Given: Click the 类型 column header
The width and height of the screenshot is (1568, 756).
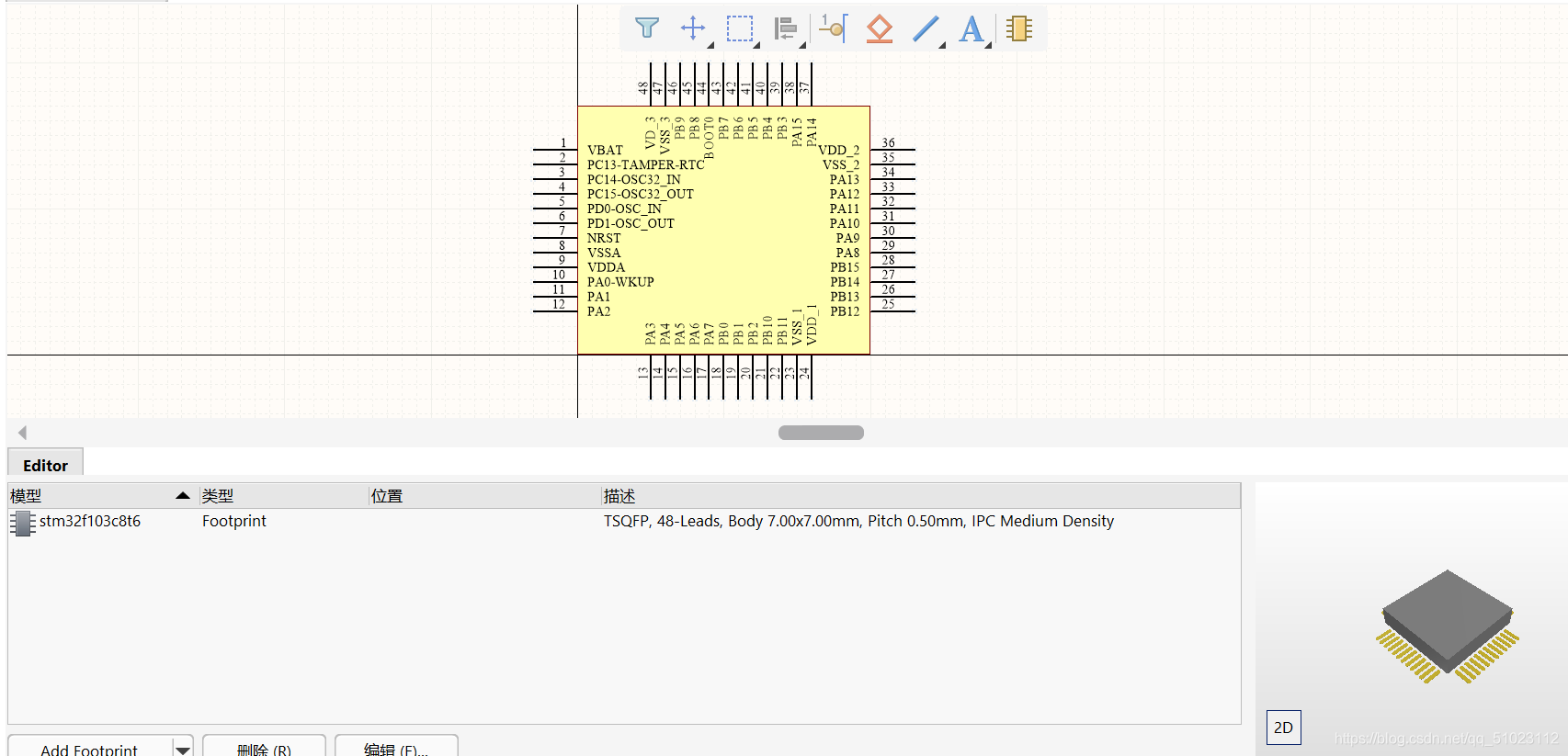Looking at the screenshot, I should pos(284,496).
